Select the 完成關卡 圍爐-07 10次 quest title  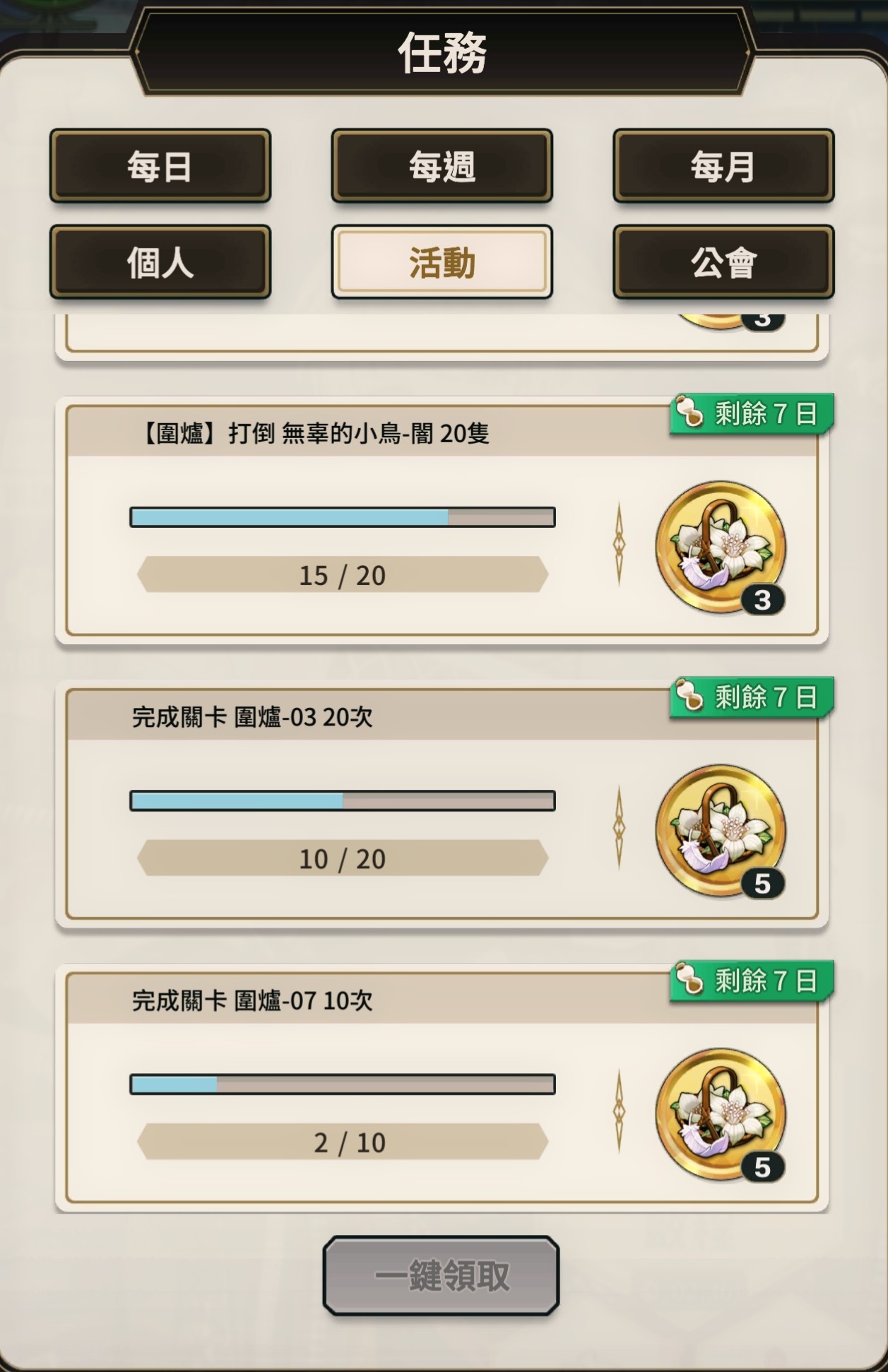[252, 1001]
